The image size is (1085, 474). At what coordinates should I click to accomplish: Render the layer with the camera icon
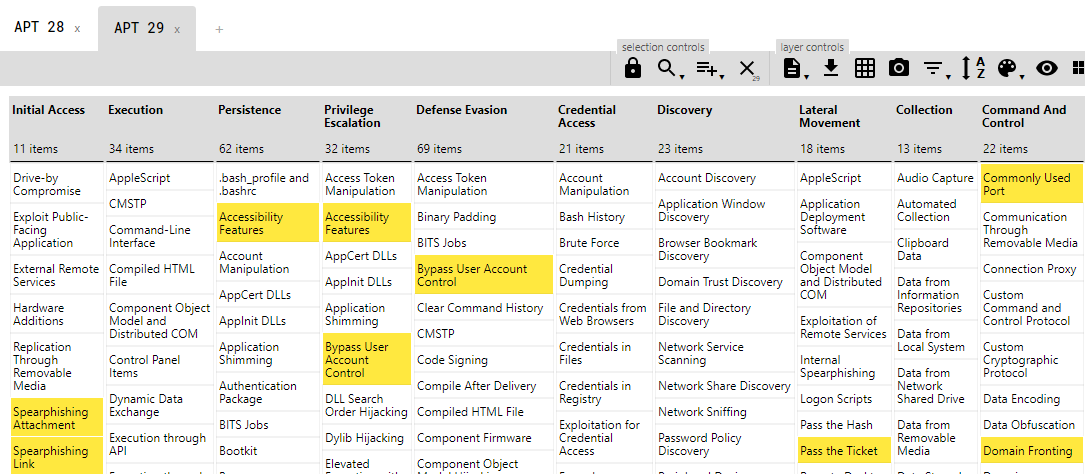899,68
